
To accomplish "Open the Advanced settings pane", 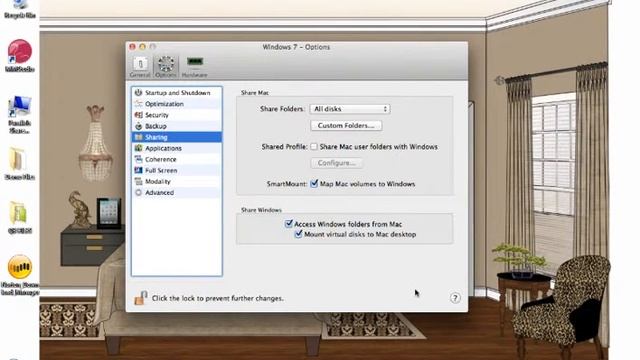I will click(x=177, y=192).
